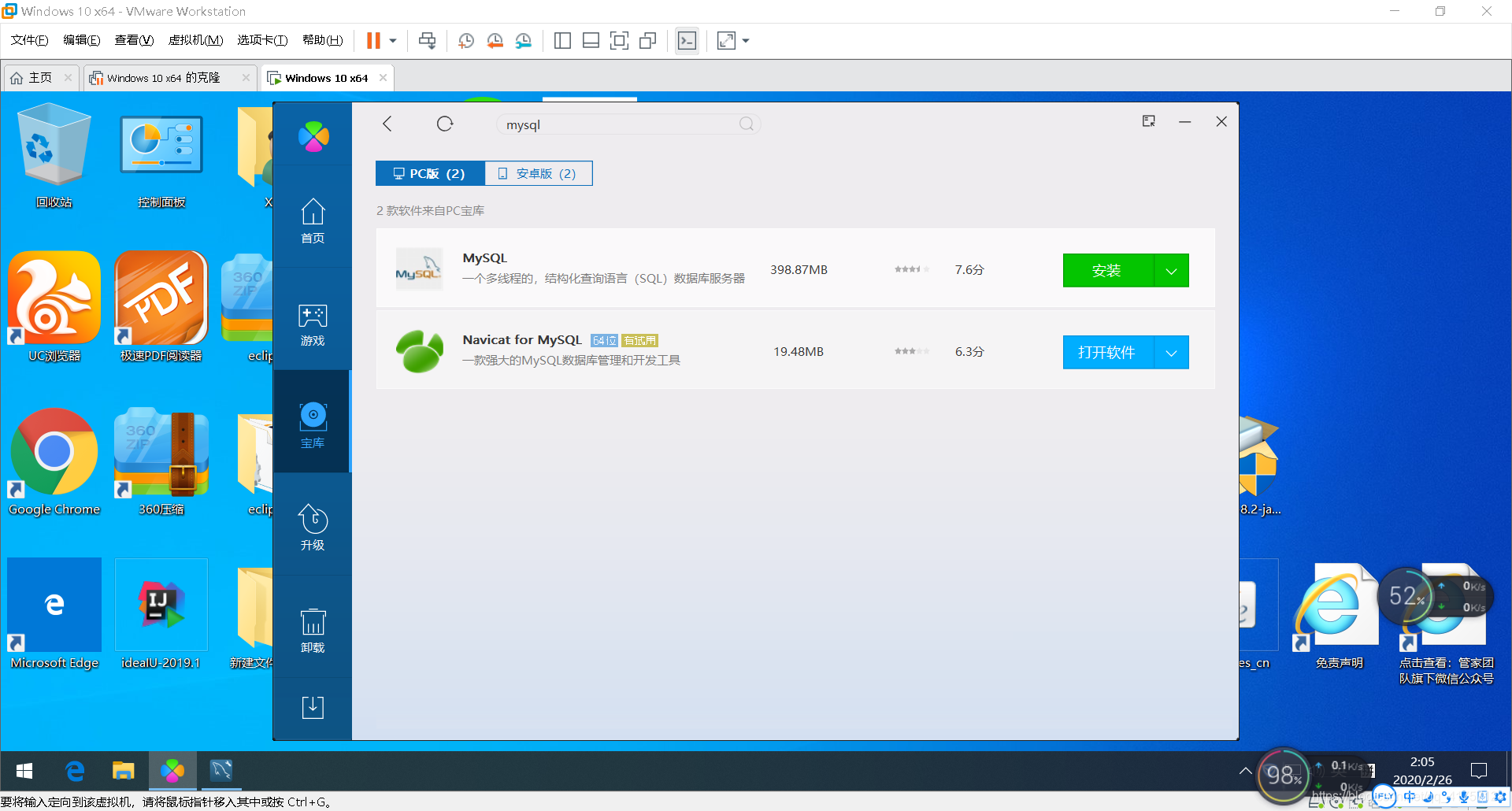Open the Navicat for MySQL title link
Screen dimensions: 1512x811
pos(522,340)
